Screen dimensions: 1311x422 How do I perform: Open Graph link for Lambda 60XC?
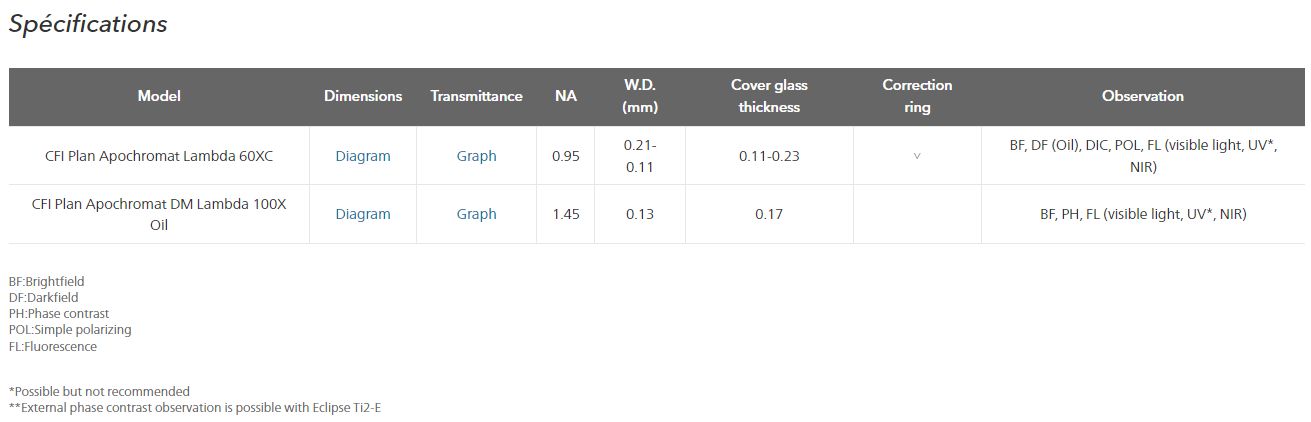pyautogui.click(x=476, y=156)
